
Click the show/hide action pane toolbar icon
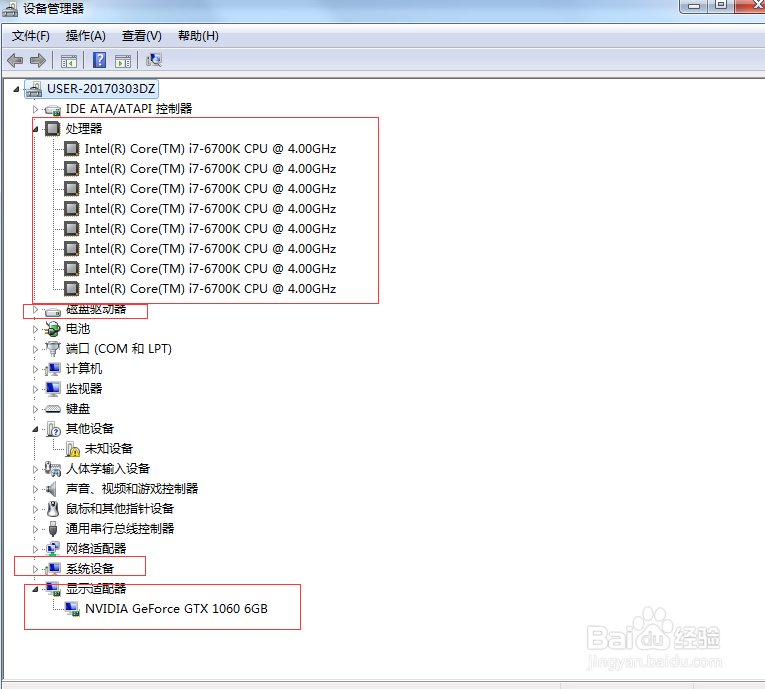coord(123,61)
